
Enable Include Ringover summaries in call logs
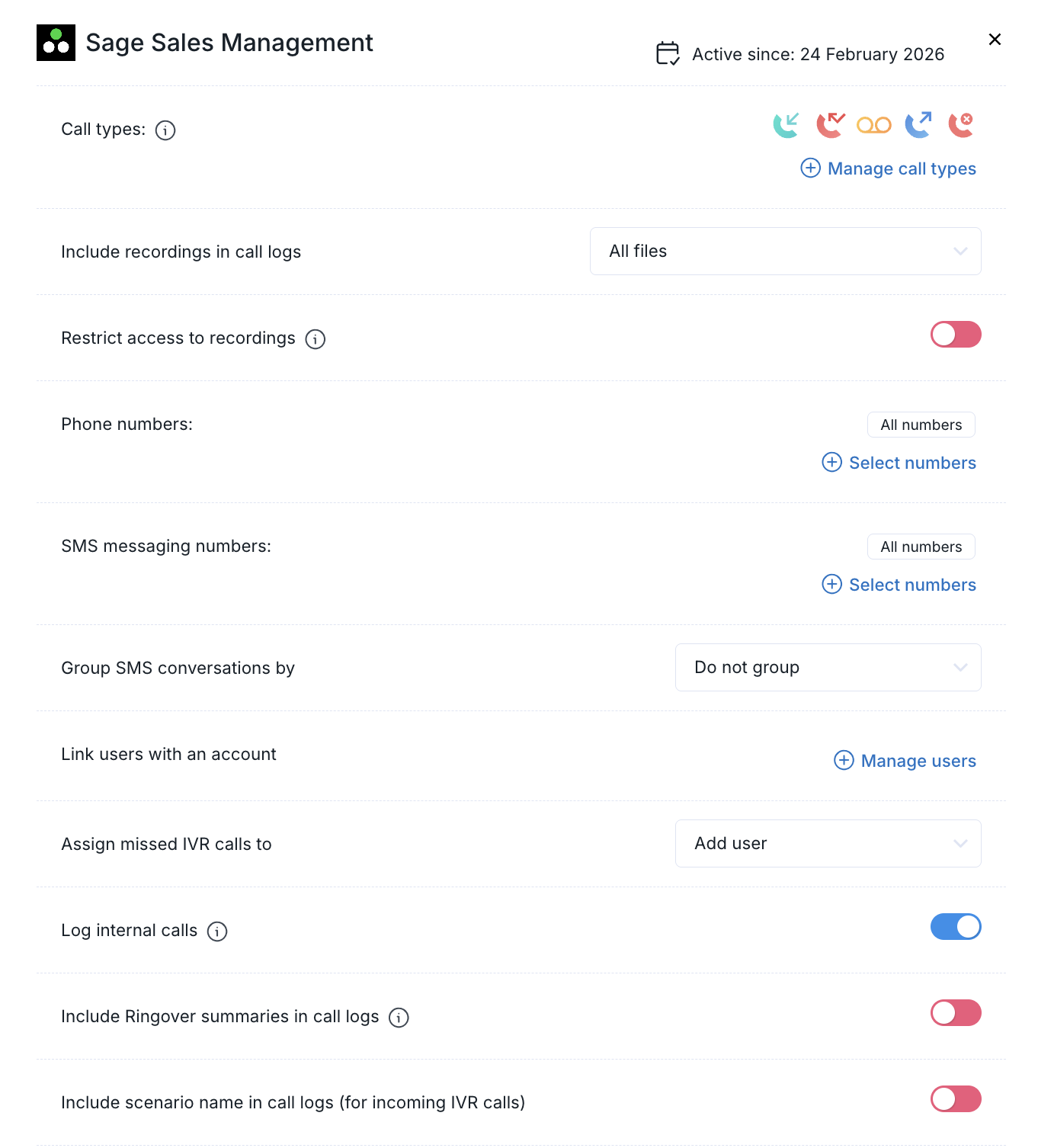pos(956,1013)
